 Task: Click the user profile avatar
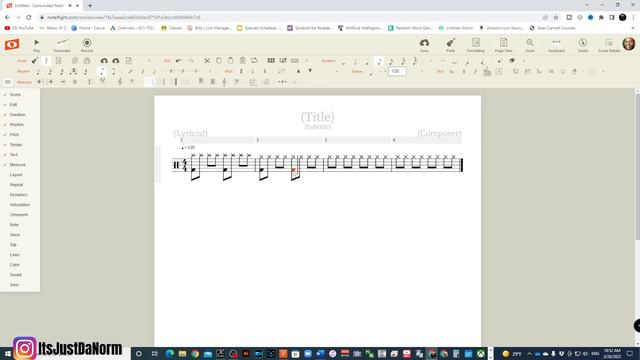pyautogui.click(x=629, y=44)
